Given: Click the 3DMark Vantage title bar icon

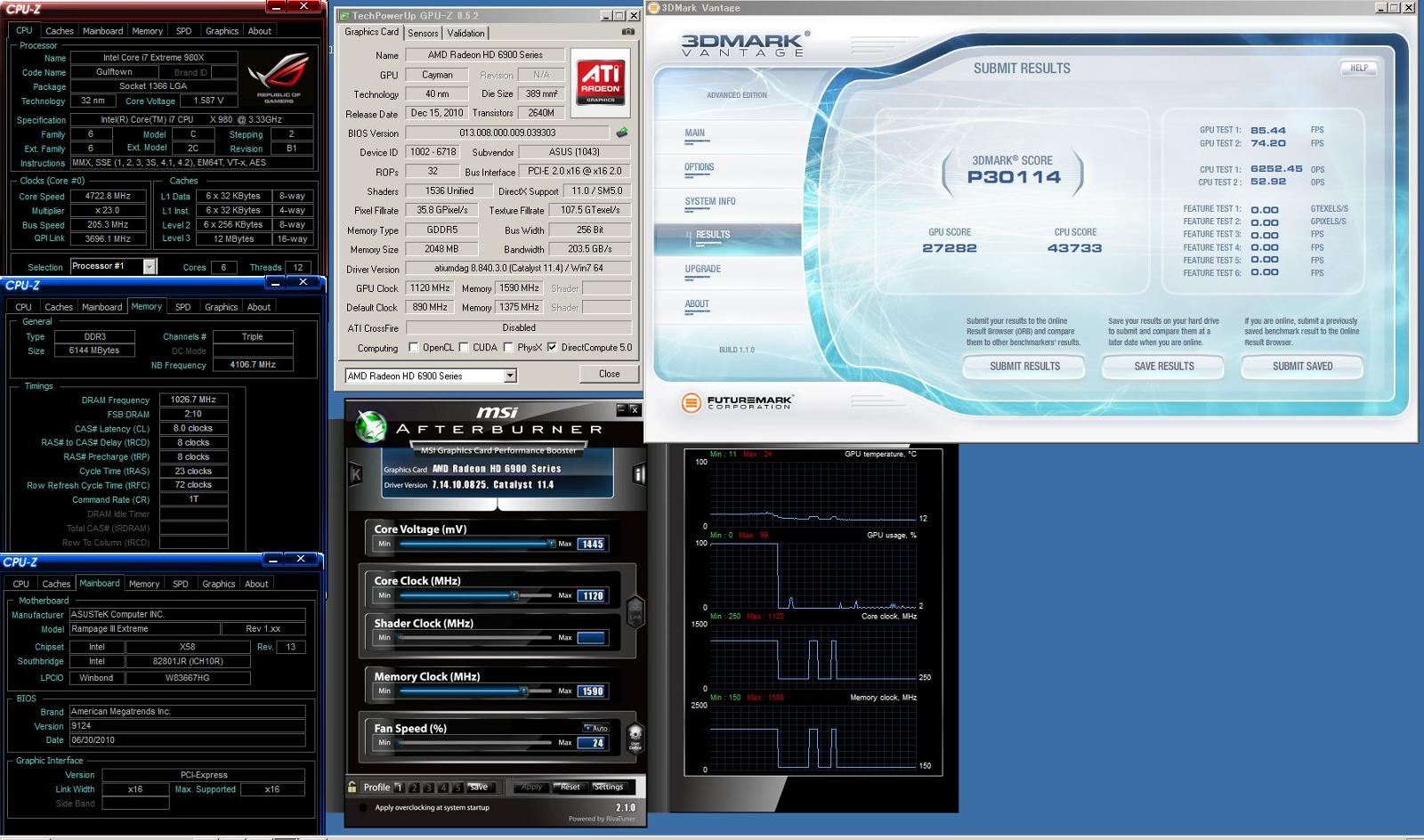Looking at the screenshot, I should [x=653, y=8].
